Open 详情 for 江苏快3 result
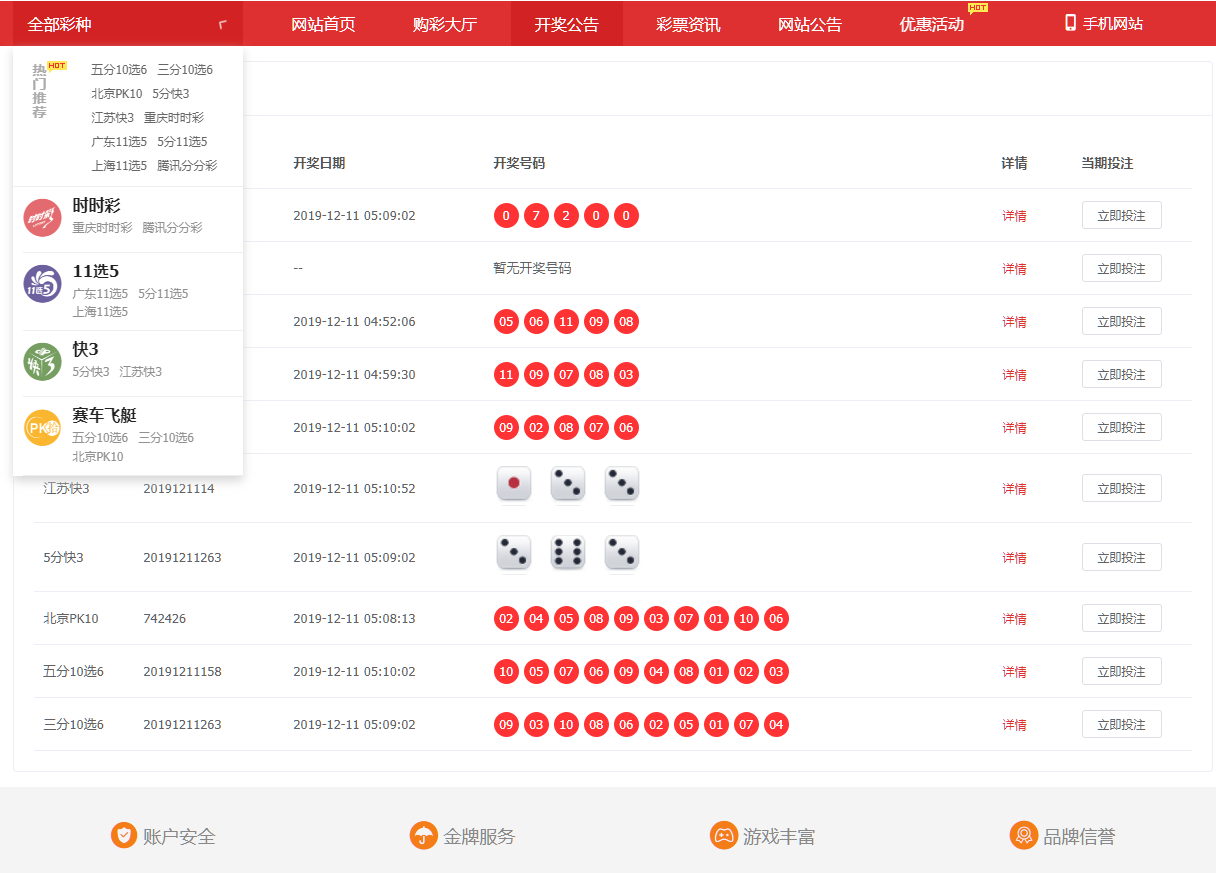 [x=1014, y=488]
